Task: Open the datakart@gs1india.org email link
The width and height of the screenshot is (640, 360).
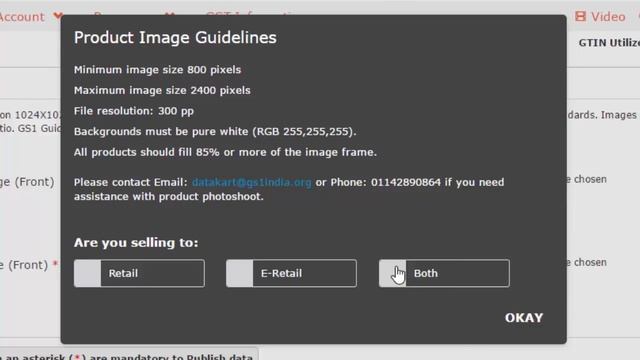Action: click(x=251, y=182)
